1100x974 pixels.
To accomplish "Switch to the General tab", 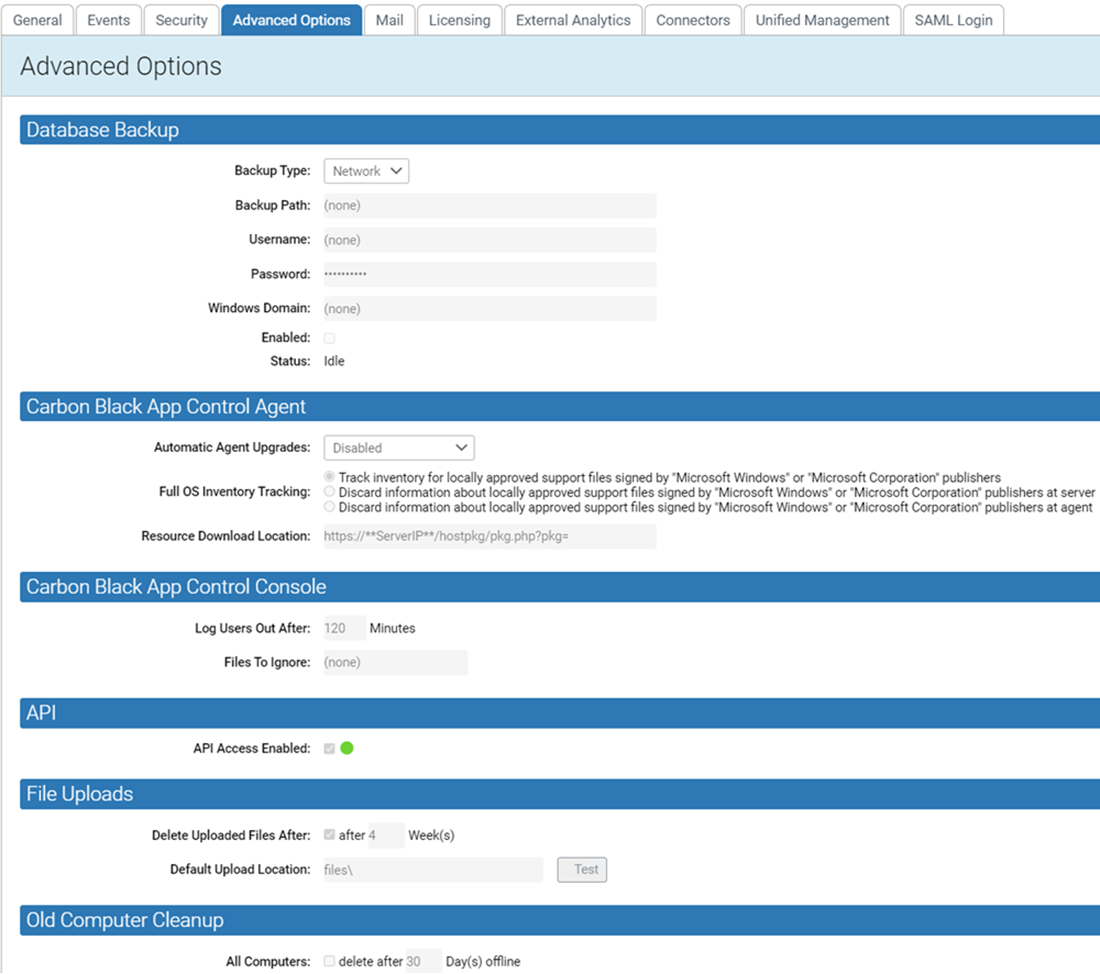I will point(38,19).
